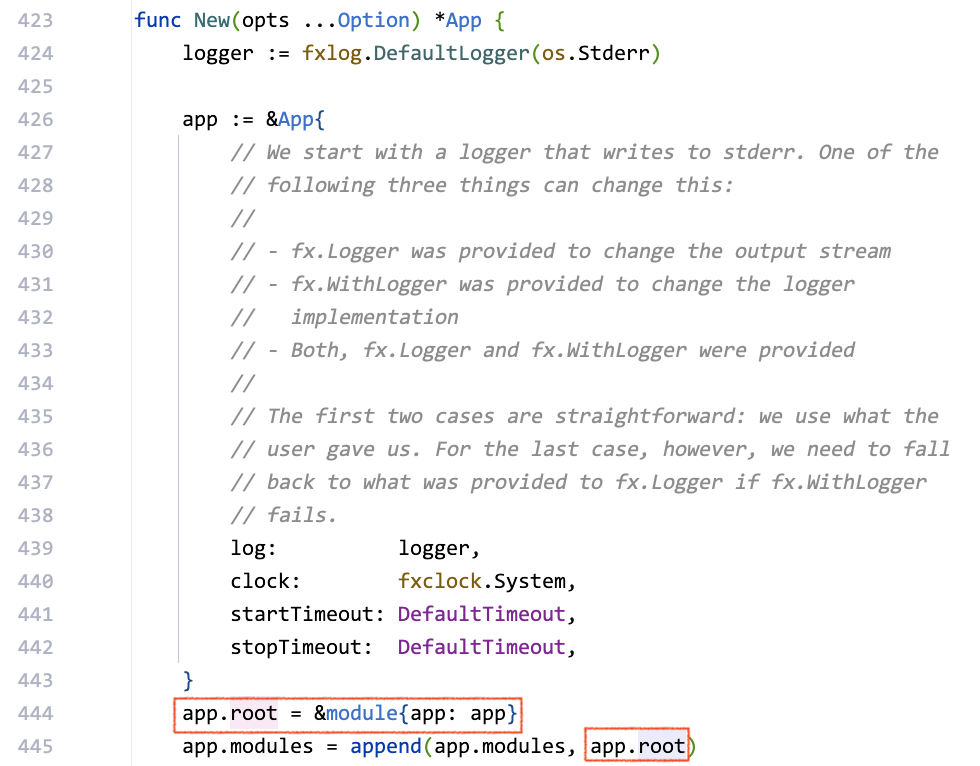Click app.root on line 444
Image resolution: width=980 pixels, height=766 pixels.
click(x=229, y=714)
